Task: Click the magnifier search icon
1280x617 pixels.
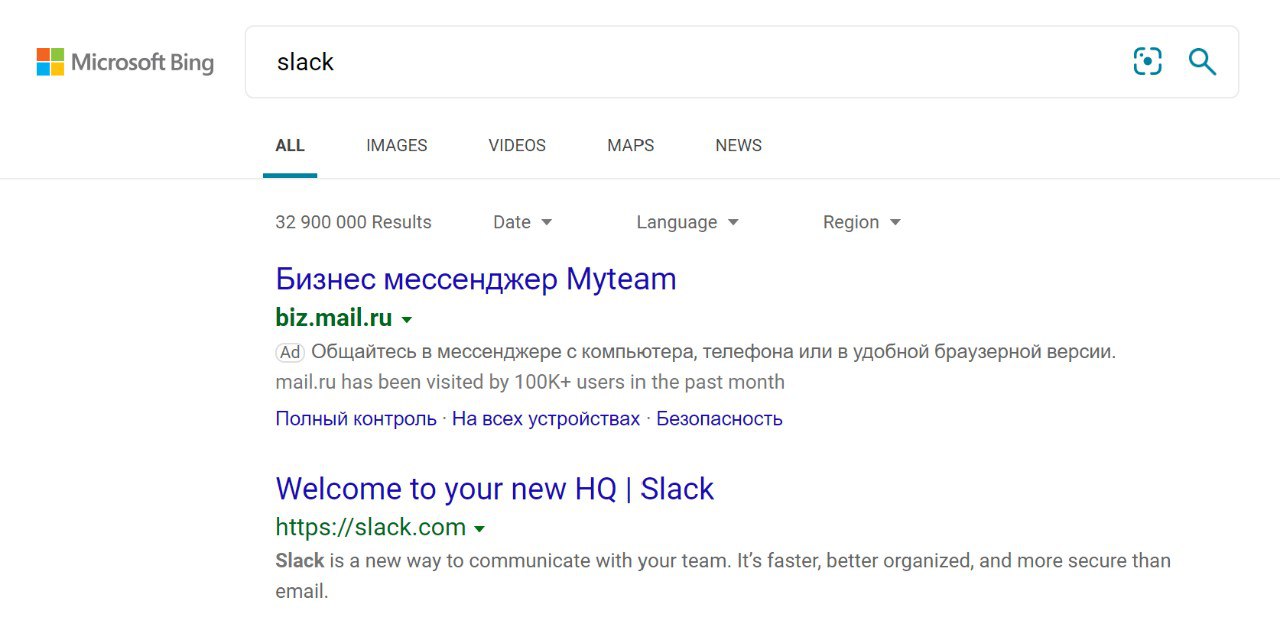Action: point(1202,61)
